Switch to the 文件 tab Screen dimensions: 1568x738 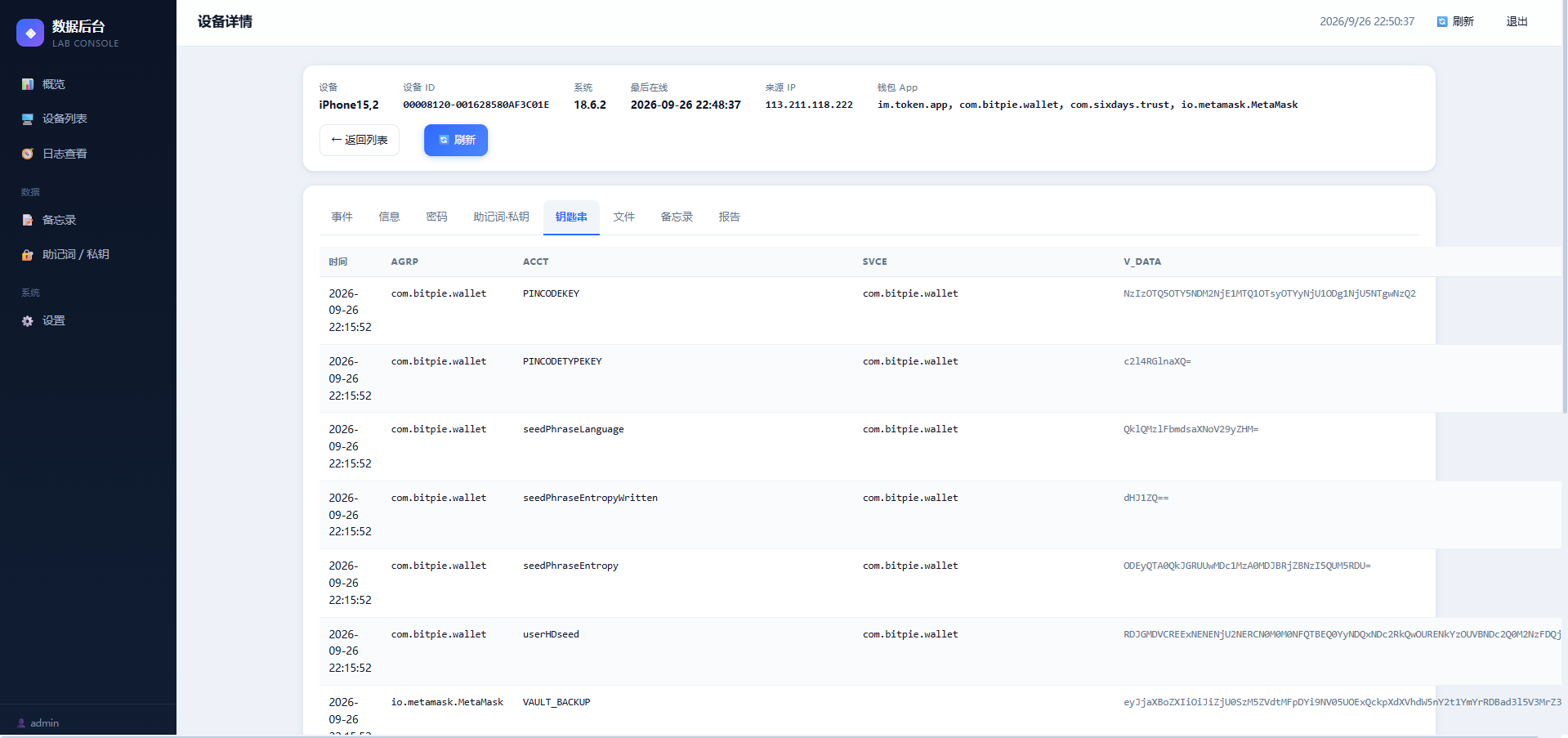624,217
